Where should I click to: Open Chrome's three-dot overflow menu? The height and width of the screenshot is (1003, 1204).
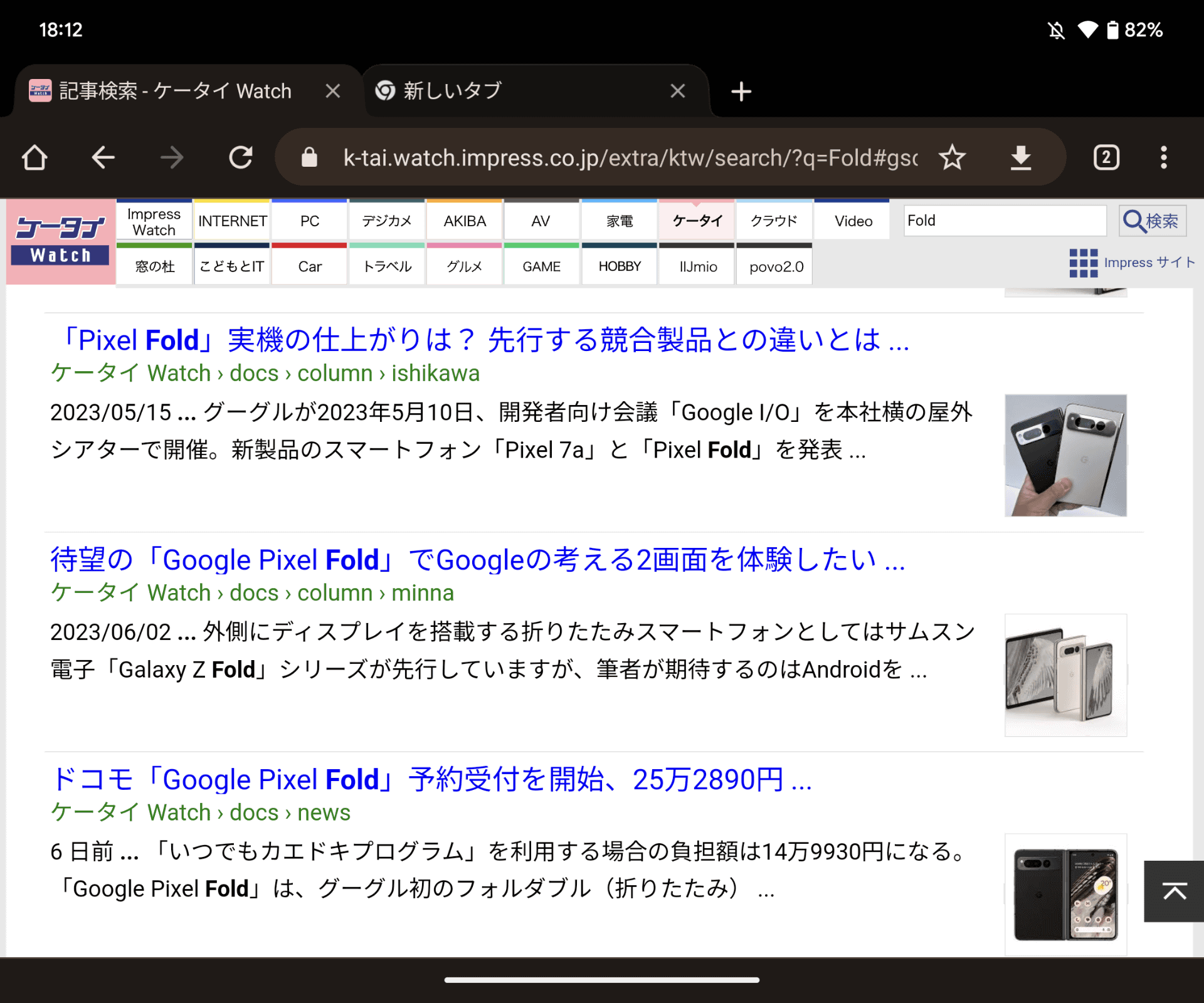(x=1164, y=157)
